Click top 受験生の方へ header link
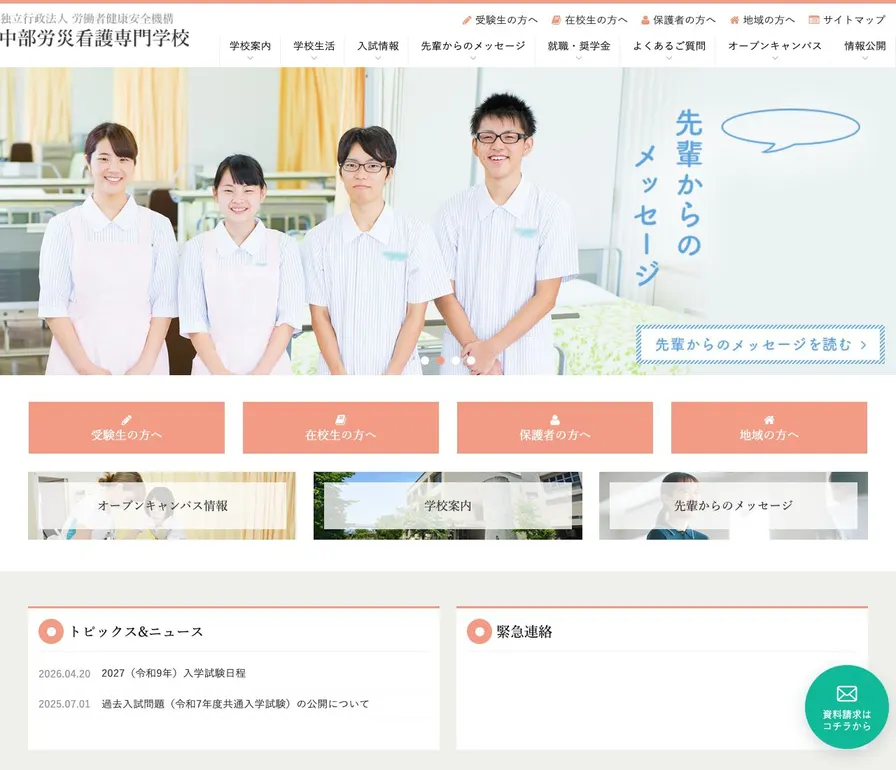 (x=500, y=20)
